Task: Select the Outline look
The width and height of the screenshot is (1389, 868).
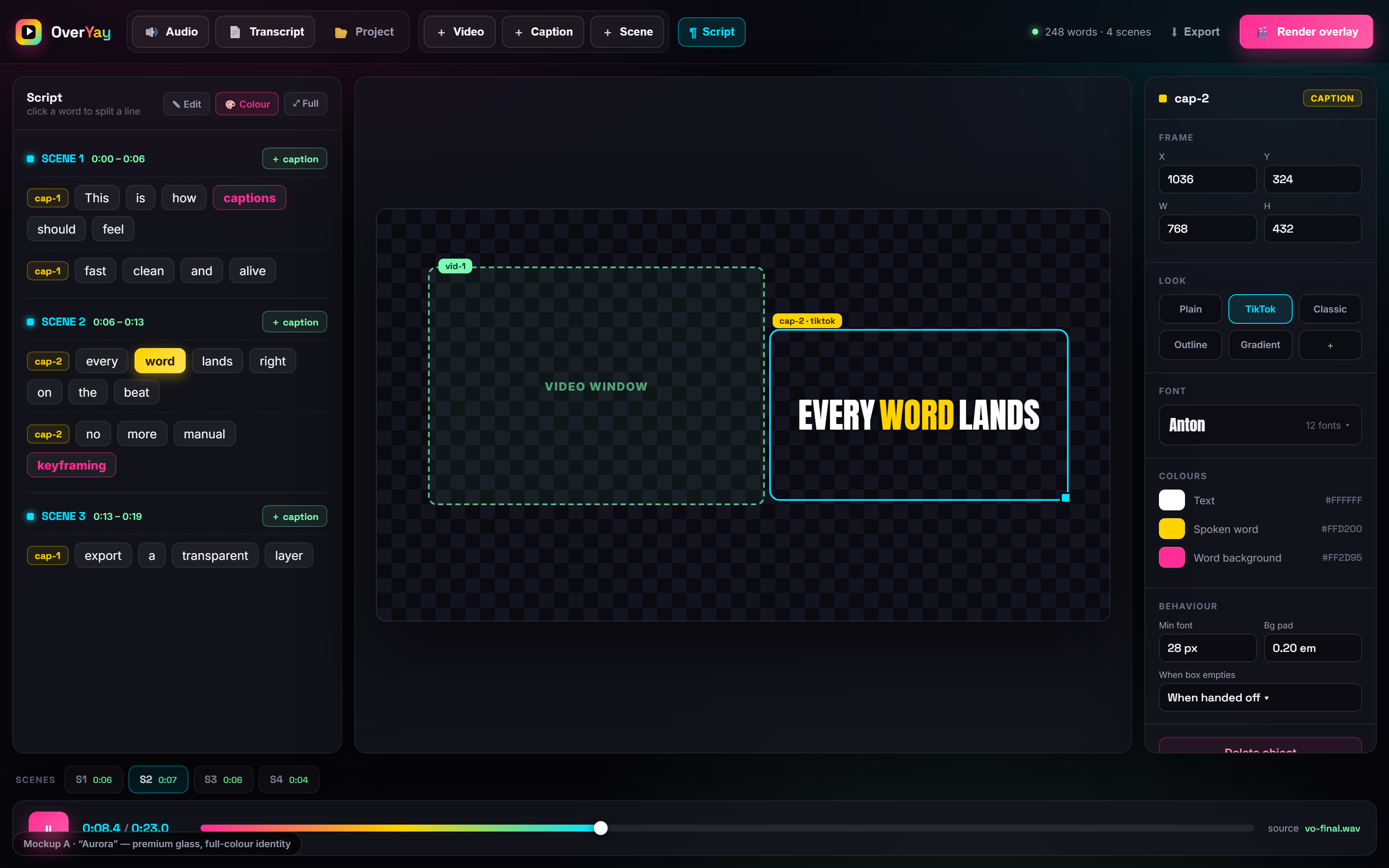Action: pos(1190,345)
